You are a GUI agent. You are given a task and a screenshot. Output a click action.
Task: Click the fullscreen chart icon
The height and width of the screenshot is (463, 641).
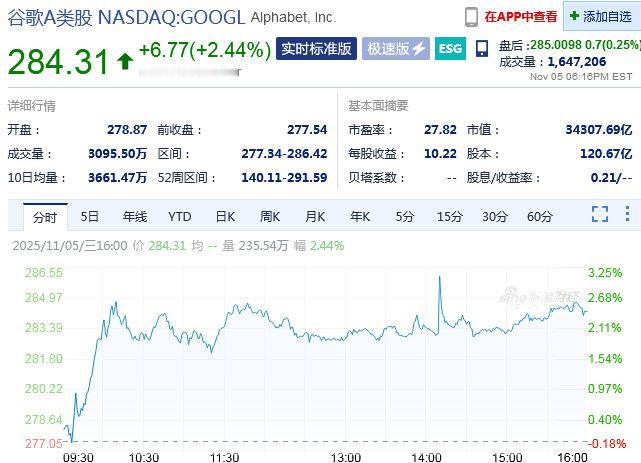[600, 214]
